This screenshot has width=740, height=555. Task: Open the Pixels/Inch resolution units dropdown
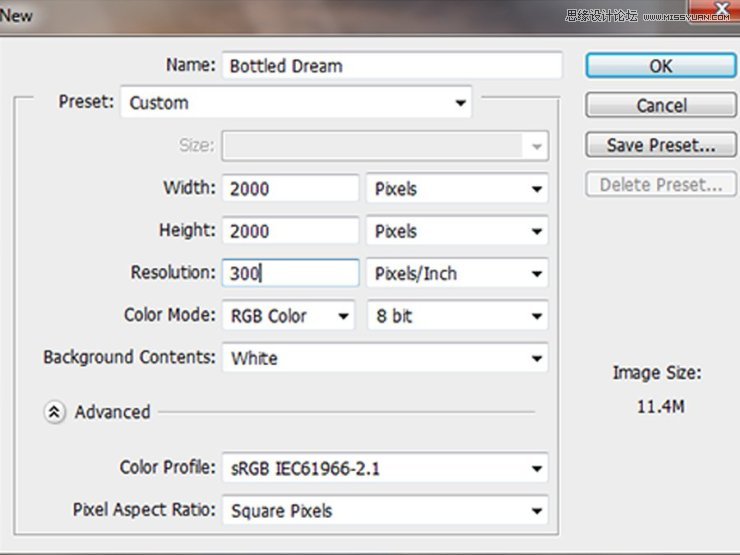click(457, 273)
